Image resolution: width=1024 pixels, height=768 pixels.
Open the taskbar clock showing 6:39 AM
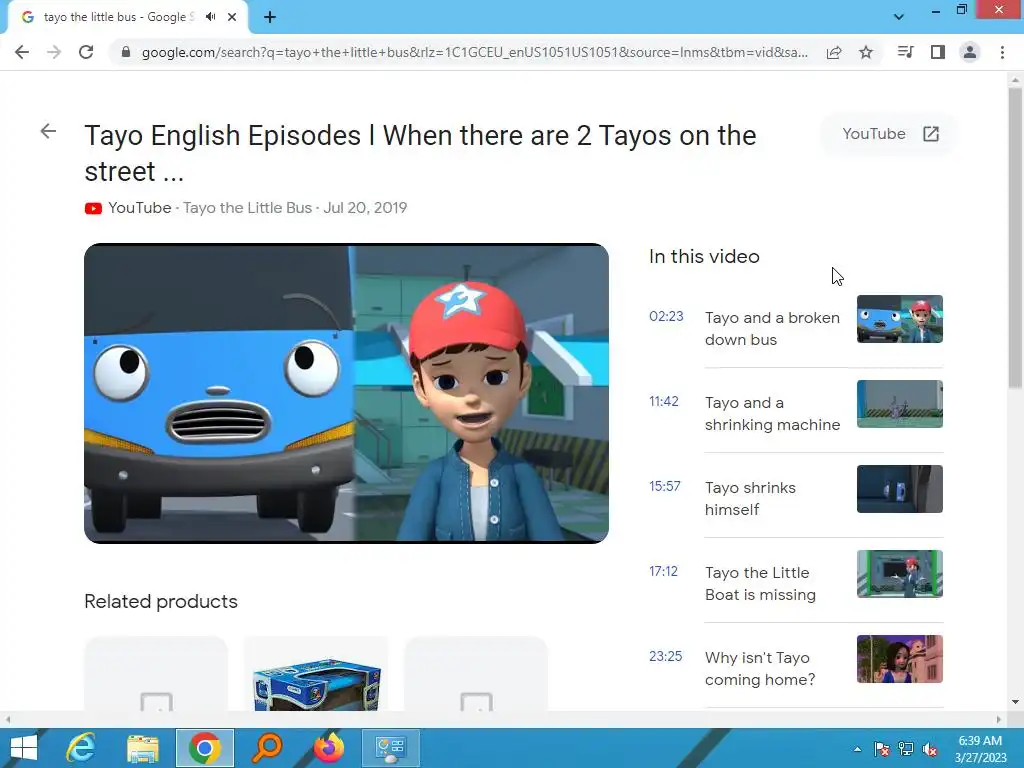980,749
